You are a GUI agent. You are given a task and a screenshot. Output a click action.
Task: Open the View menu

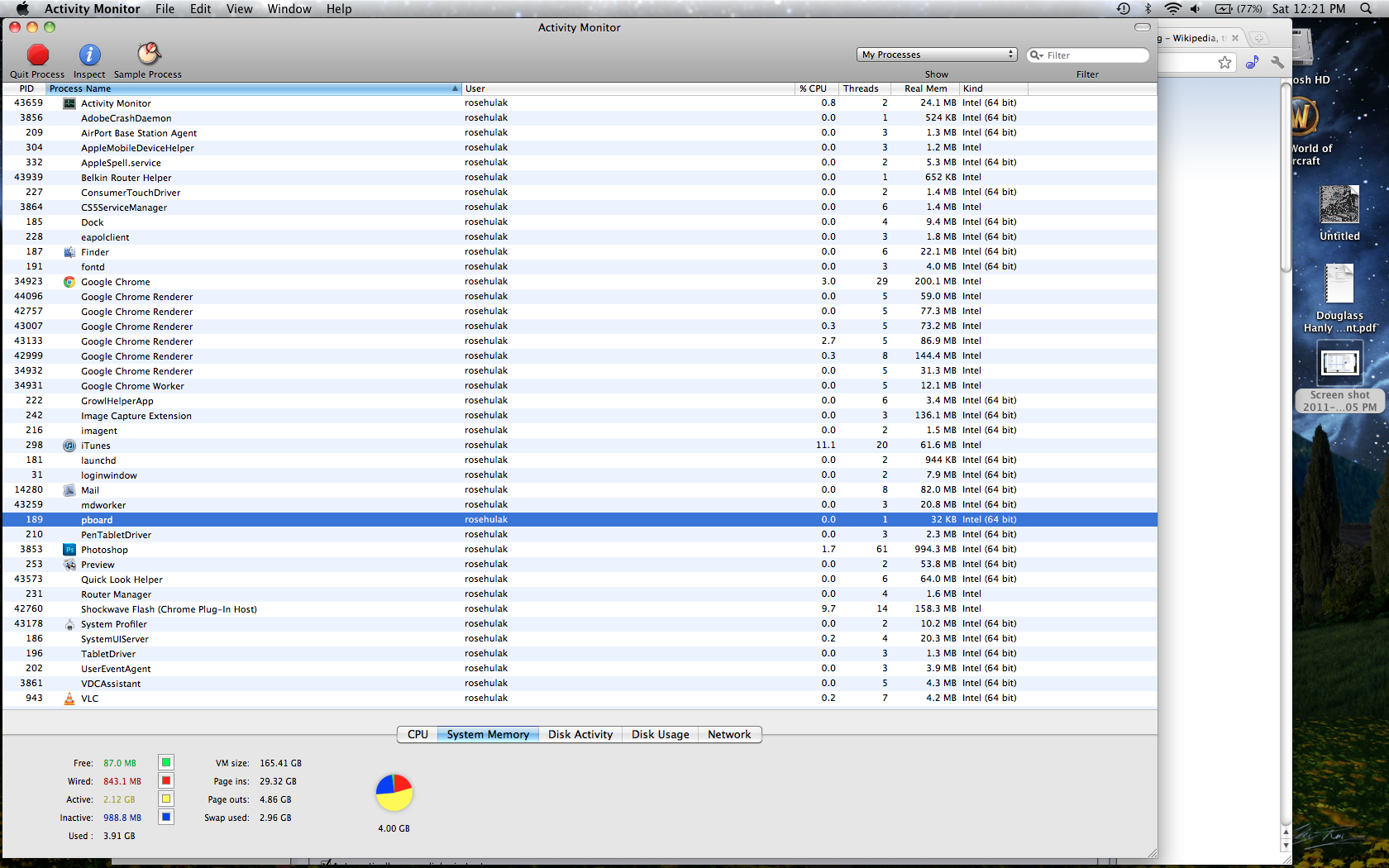tap(239, 8)
